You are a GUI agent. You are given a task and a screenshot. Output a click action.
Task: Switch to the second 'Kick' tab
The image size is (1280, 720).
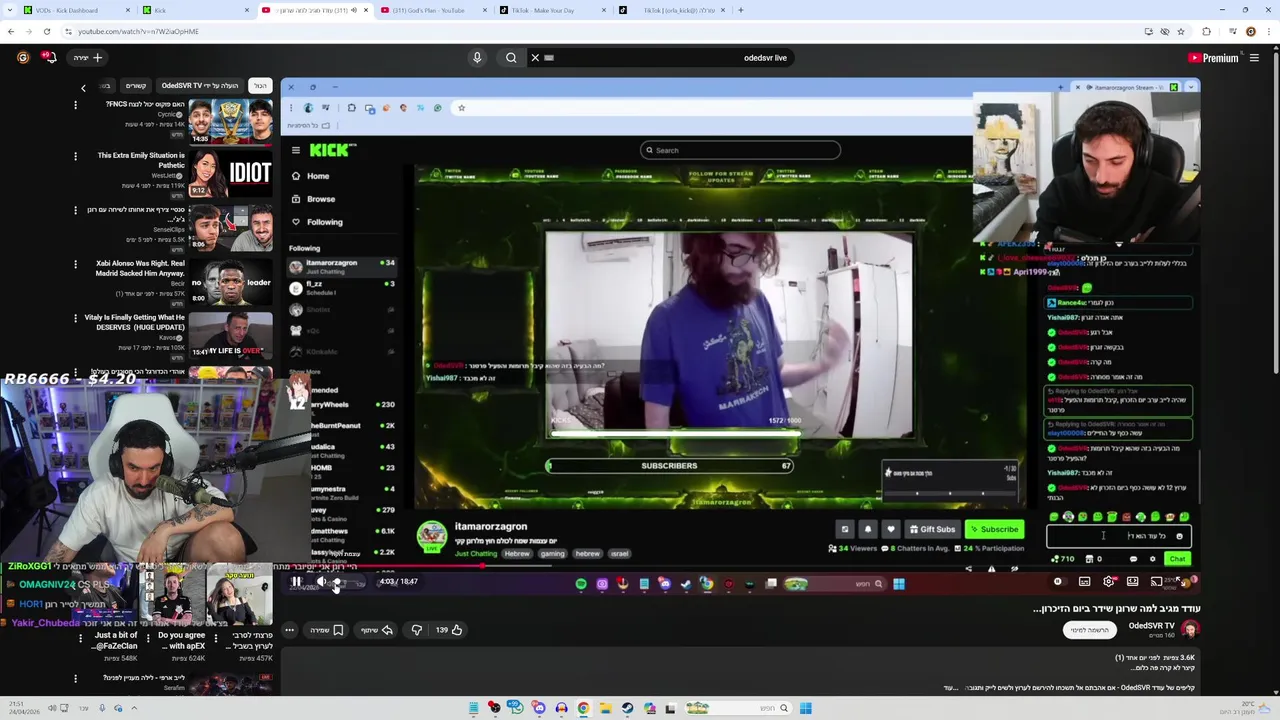[195, 10]
